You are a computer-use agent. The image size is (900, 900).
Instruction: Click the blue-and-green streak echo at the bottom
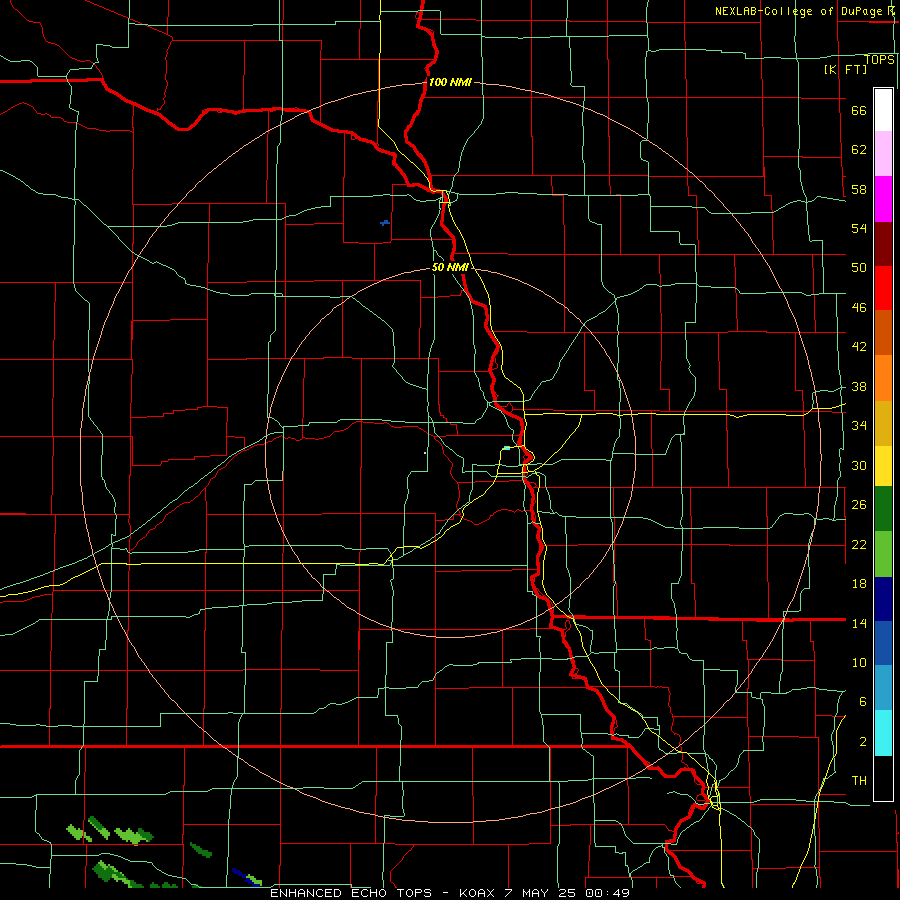pyautogui.click(x=247, y=876)
